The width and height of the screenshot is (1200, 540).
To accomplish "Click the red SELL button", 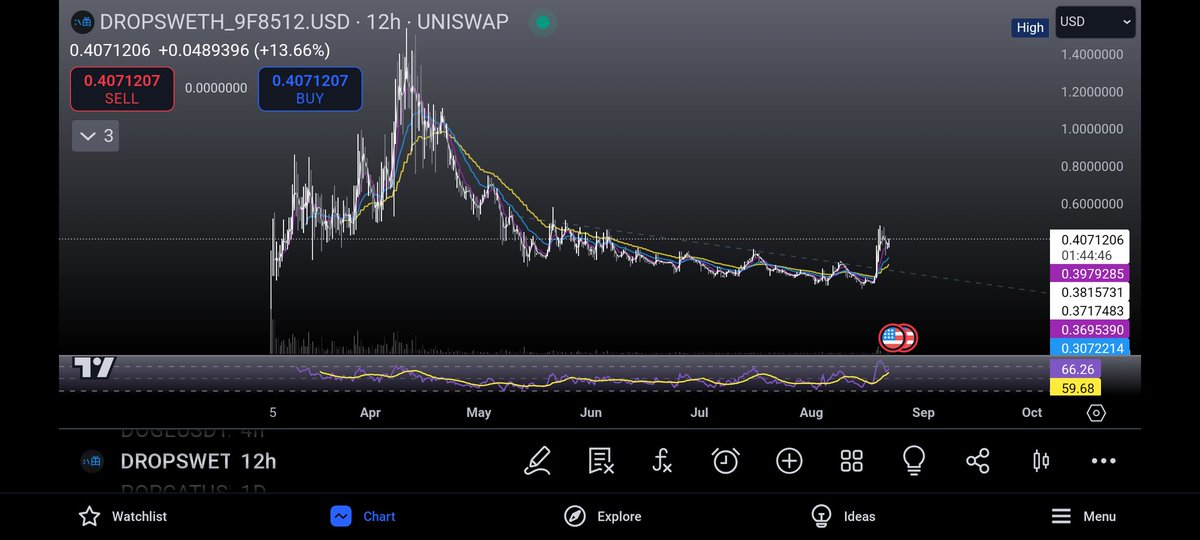I will click(x=122, y=89).
